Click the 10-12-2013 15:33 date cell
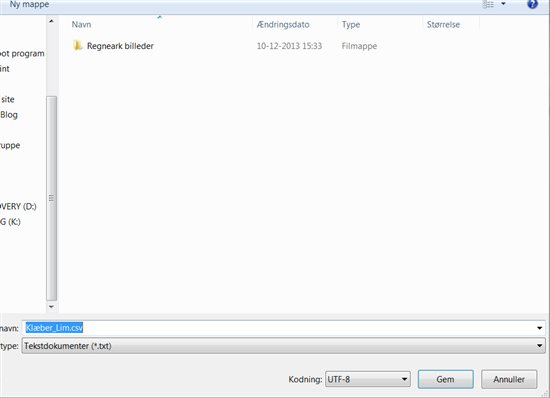Screen dimensions: 550x398 289,46
